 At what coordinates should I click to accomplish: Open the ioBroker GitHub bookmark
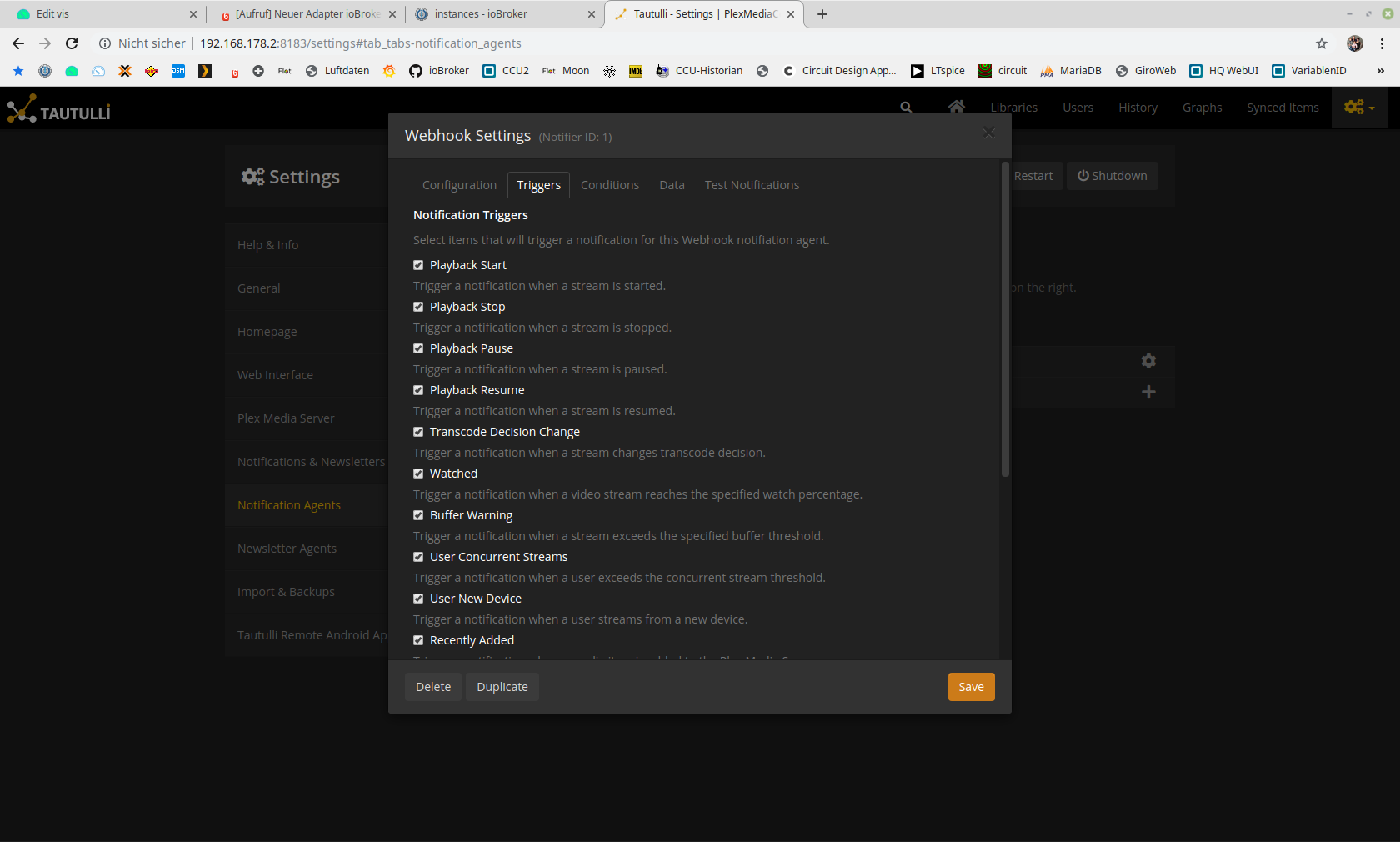[x=438, y=71]
